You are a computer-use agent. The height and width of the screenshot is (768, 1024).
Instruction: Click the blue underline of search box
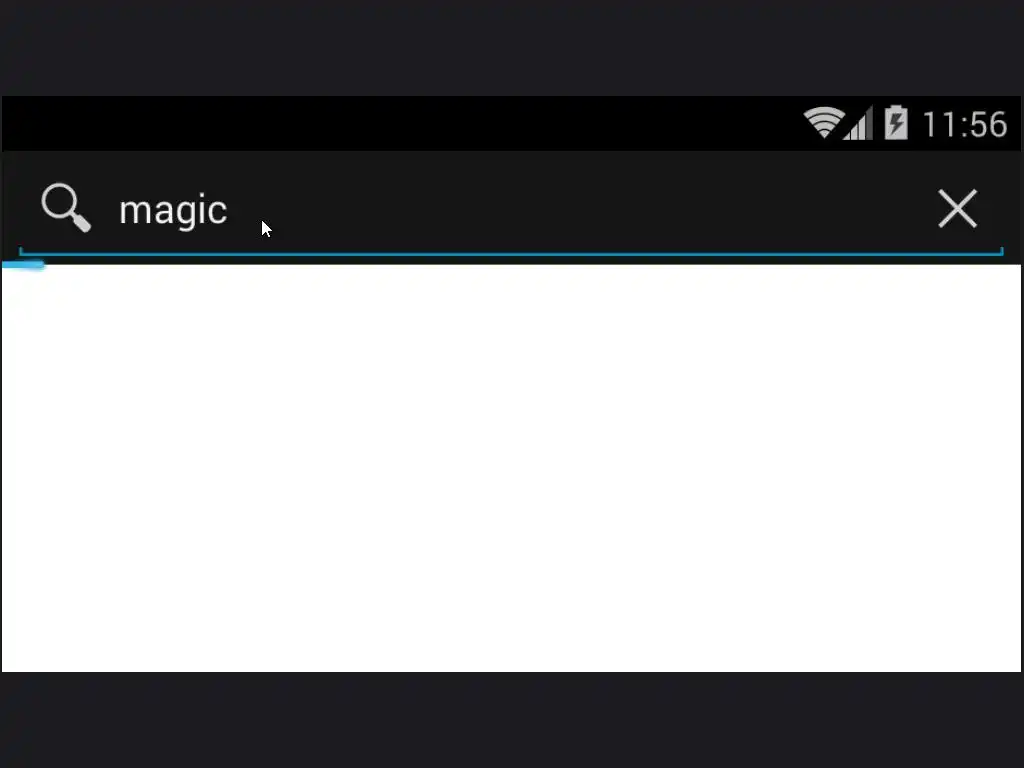(x=511, y=253)
